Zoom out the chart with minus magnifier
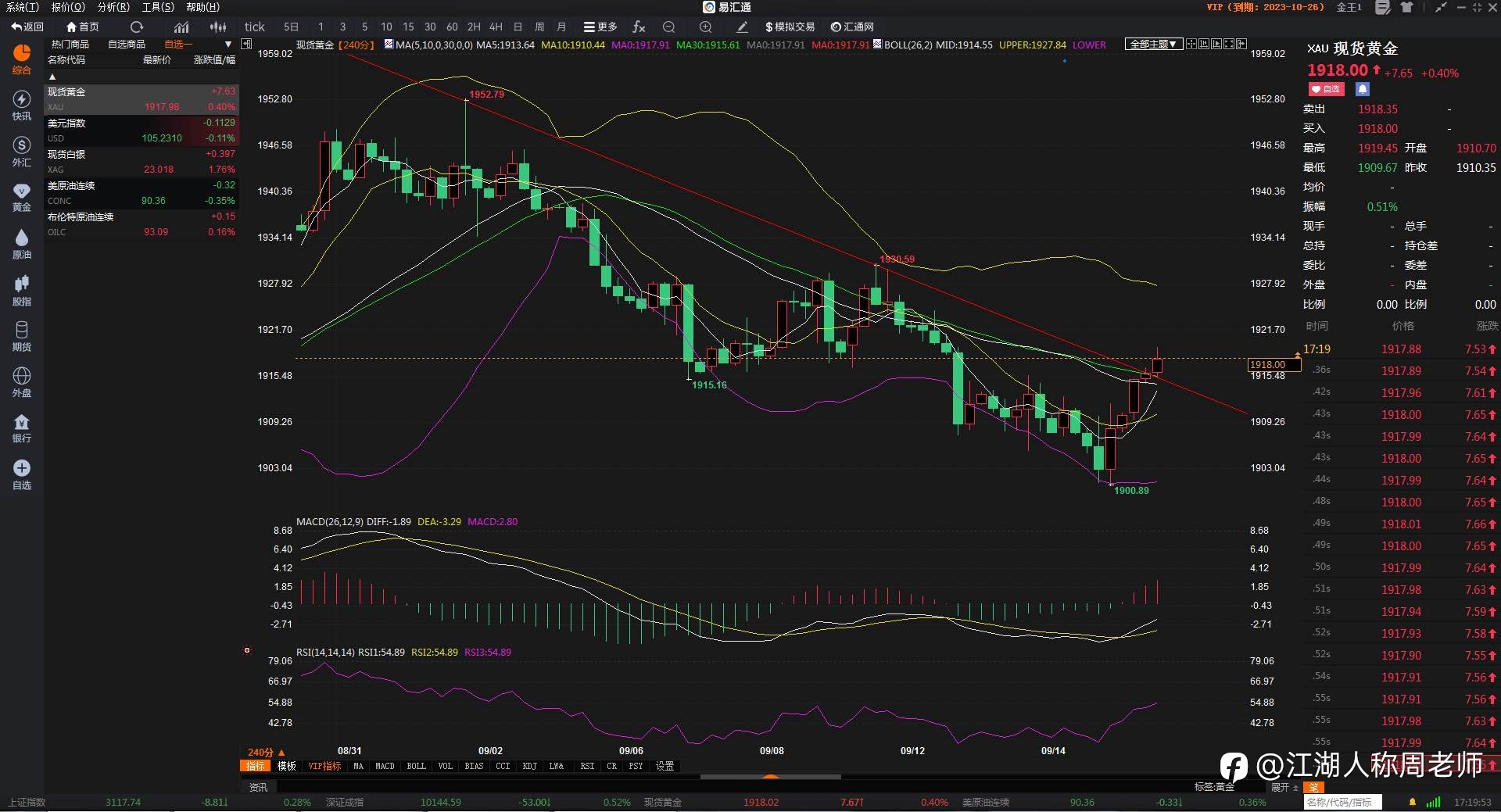This screenshot has width=1501, height=812. coord(668,27)
